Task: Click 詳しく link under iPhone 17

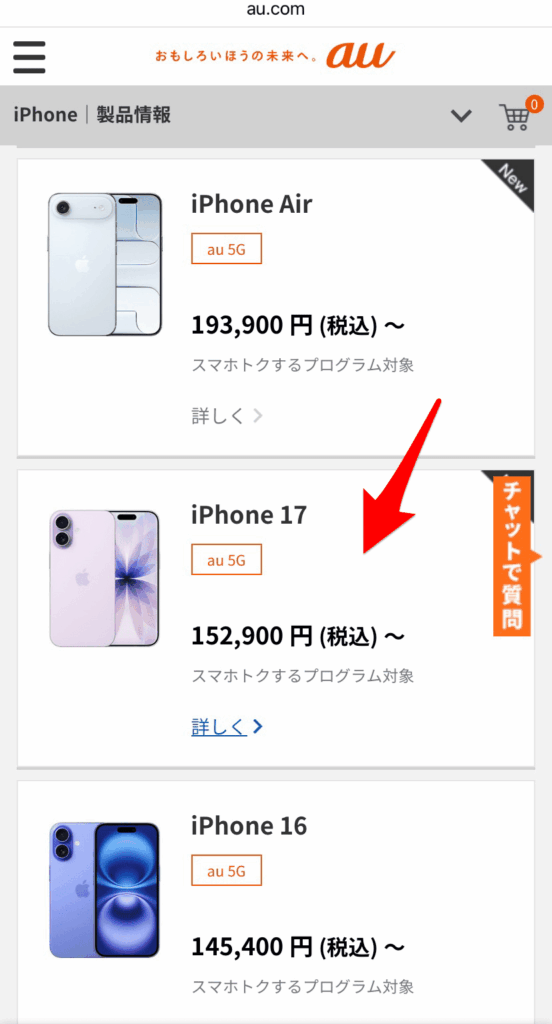Action: 219,726
